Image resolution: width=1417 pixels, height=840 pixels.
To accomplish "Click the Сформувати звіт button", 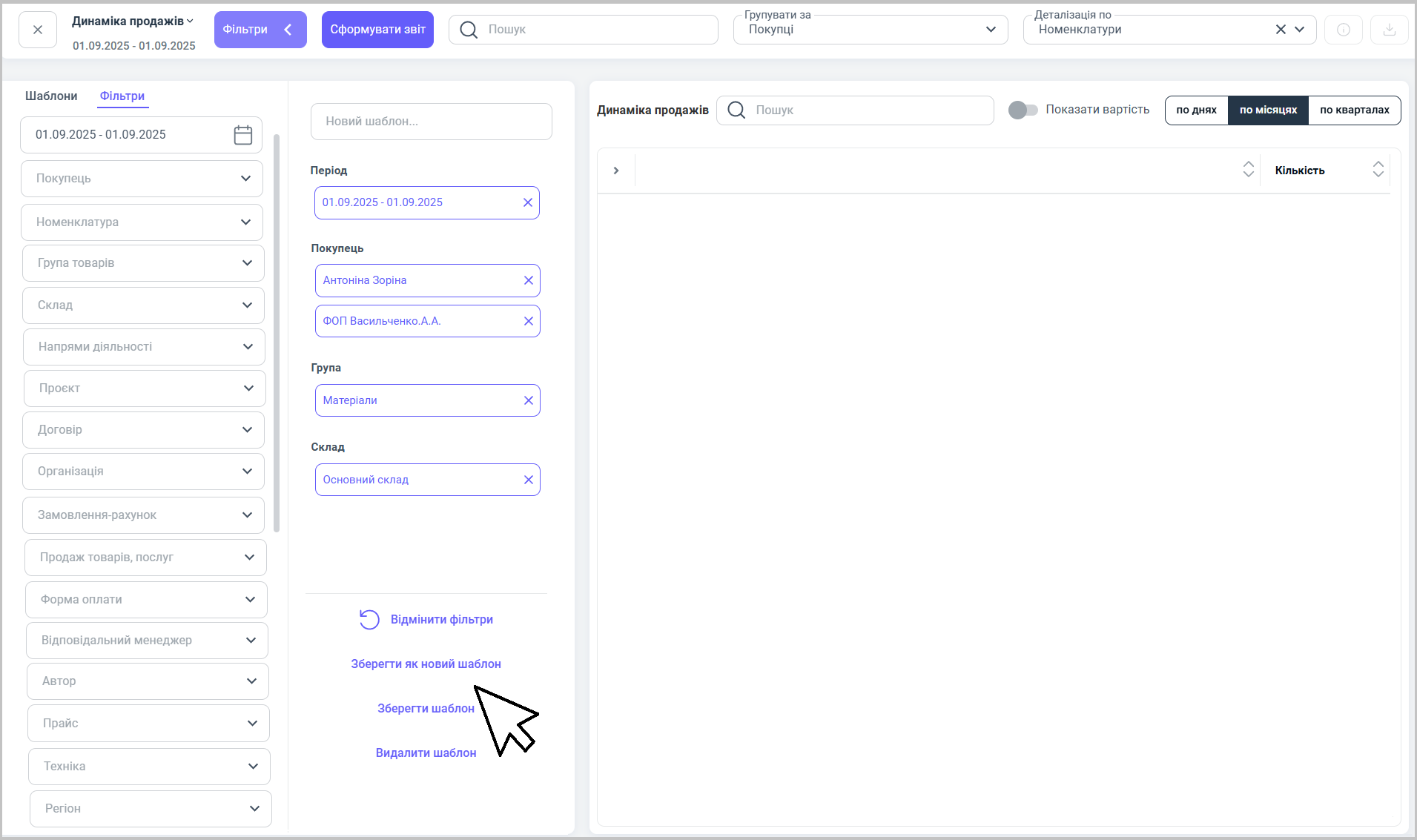I will point(377,30).
